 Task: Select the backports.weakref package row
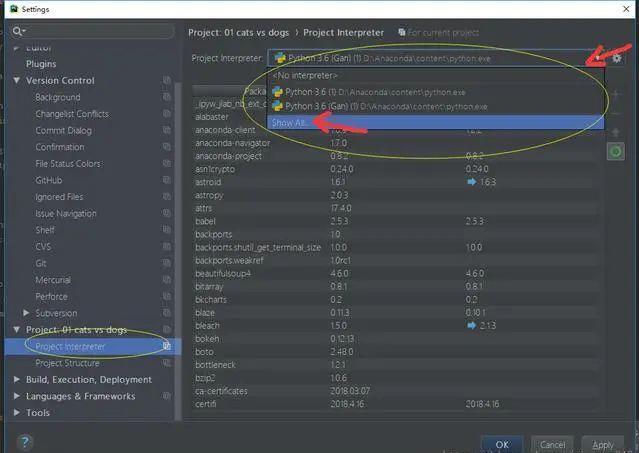(394, 260)
